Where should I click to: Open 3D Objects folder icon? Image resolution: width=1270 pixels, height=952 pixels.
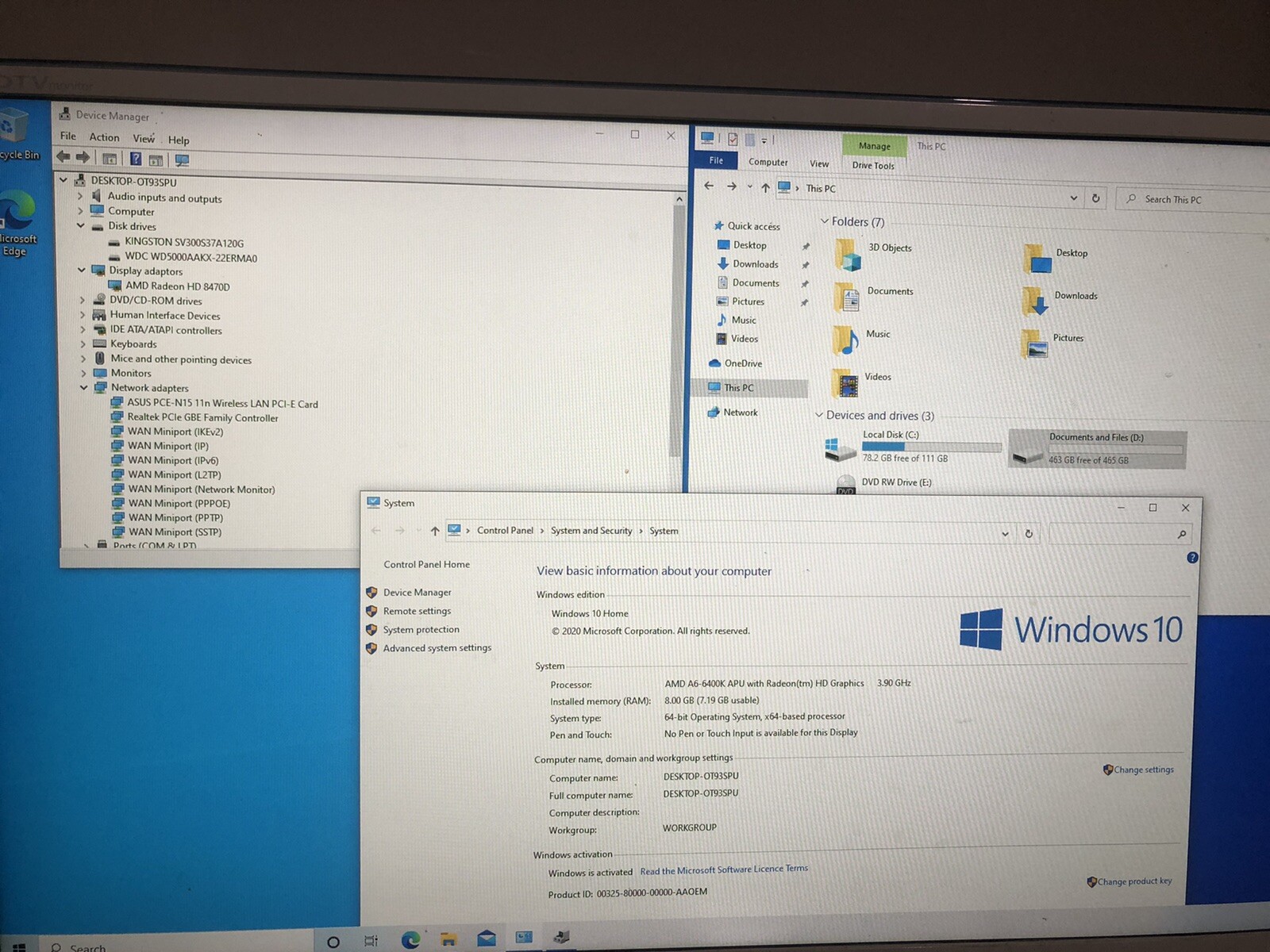click(847, 254)
